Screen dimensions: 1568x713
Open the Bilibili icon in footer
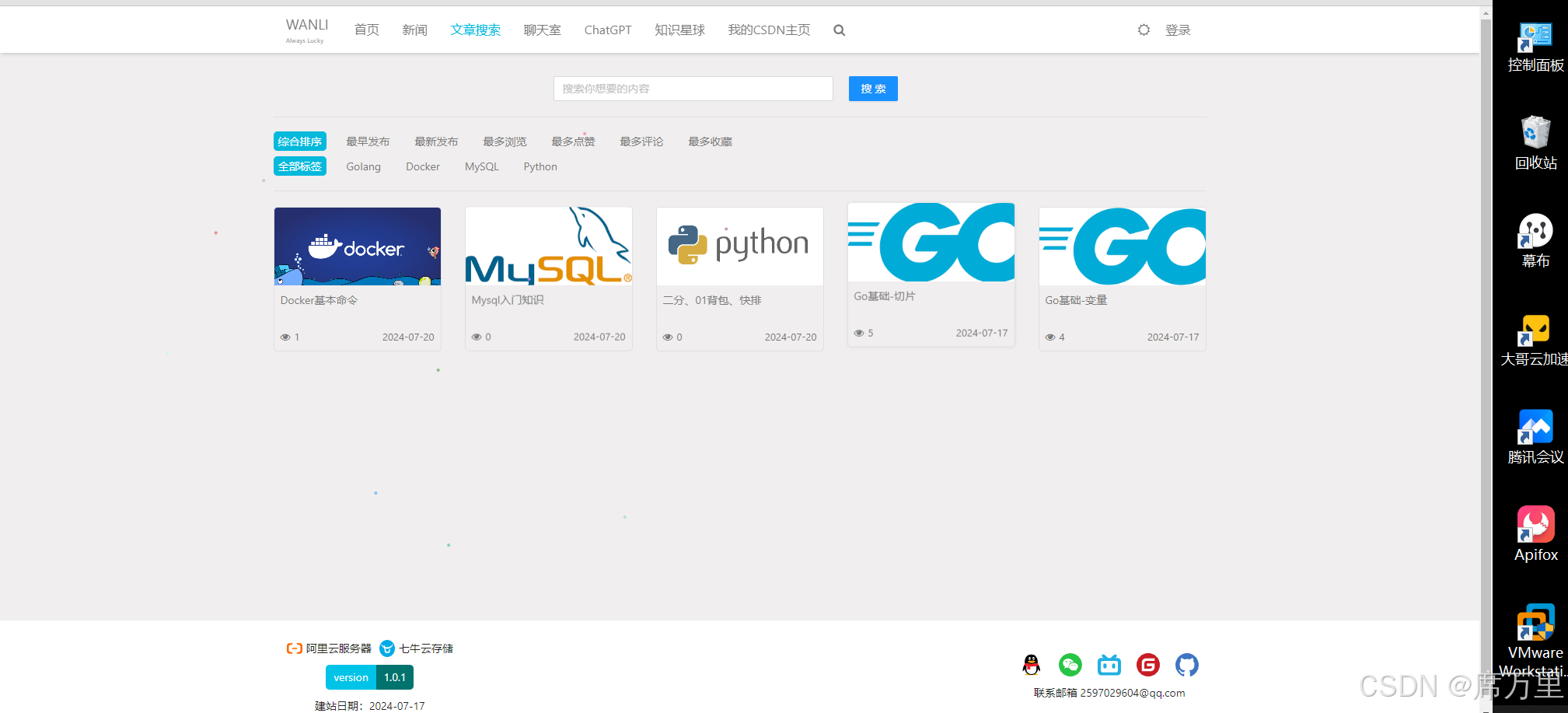[1109, 665]
